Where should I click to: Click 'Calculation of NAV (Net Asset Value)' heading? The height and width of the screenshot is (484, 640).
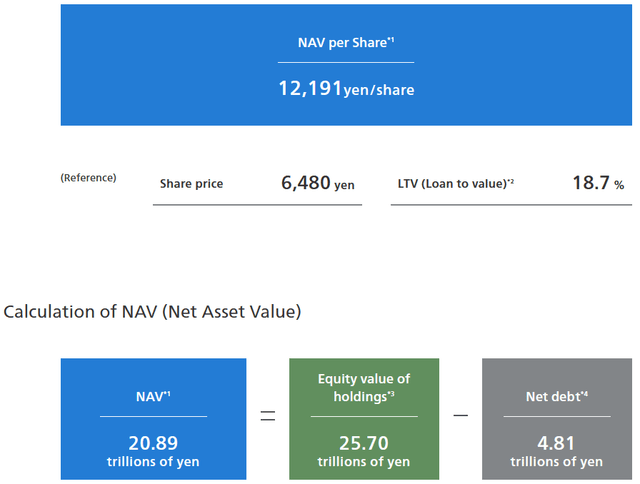coord(152,312)
